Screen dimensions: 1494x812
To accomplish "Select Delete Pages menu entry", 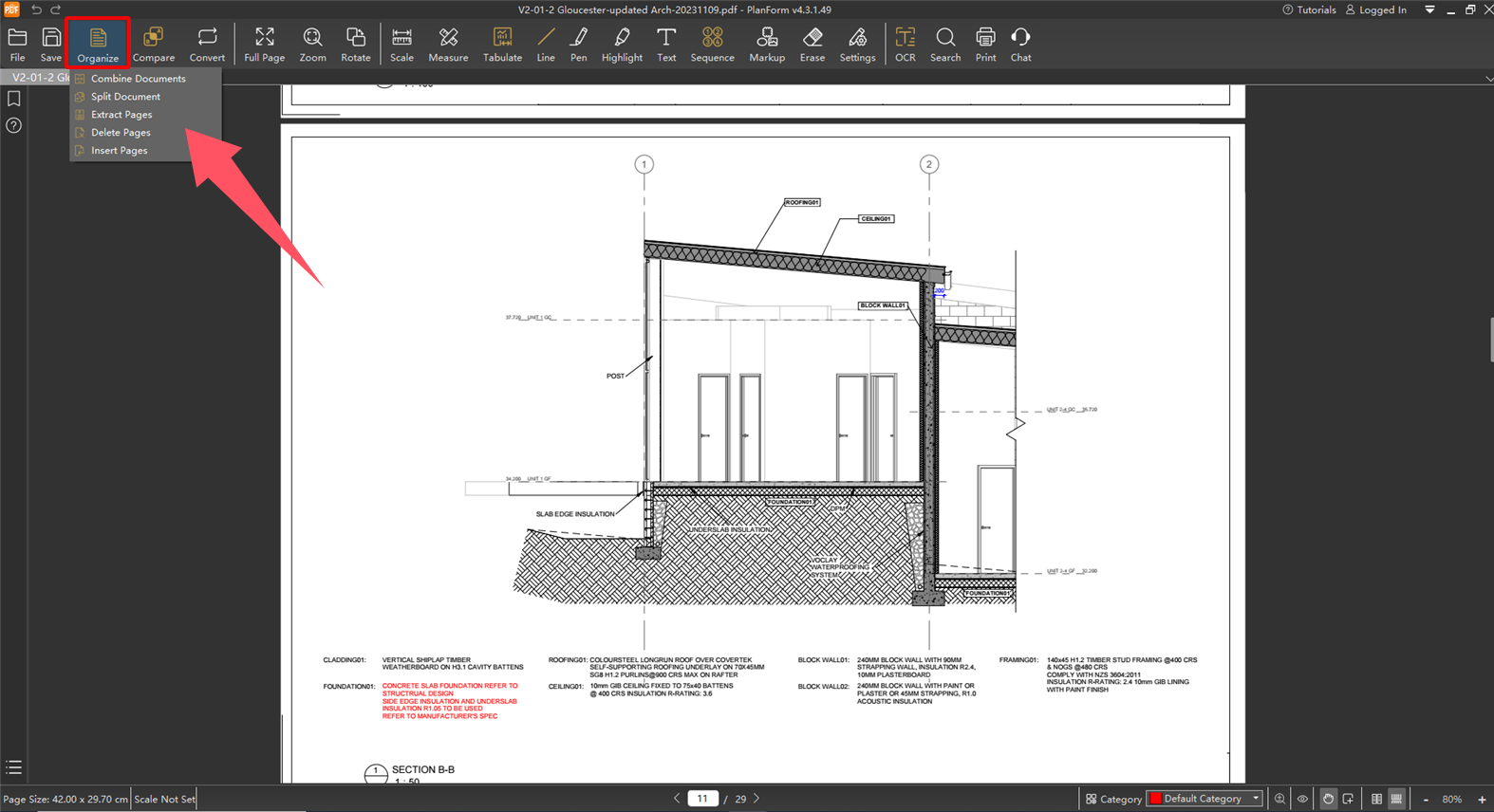I will (x=121, y=133).
